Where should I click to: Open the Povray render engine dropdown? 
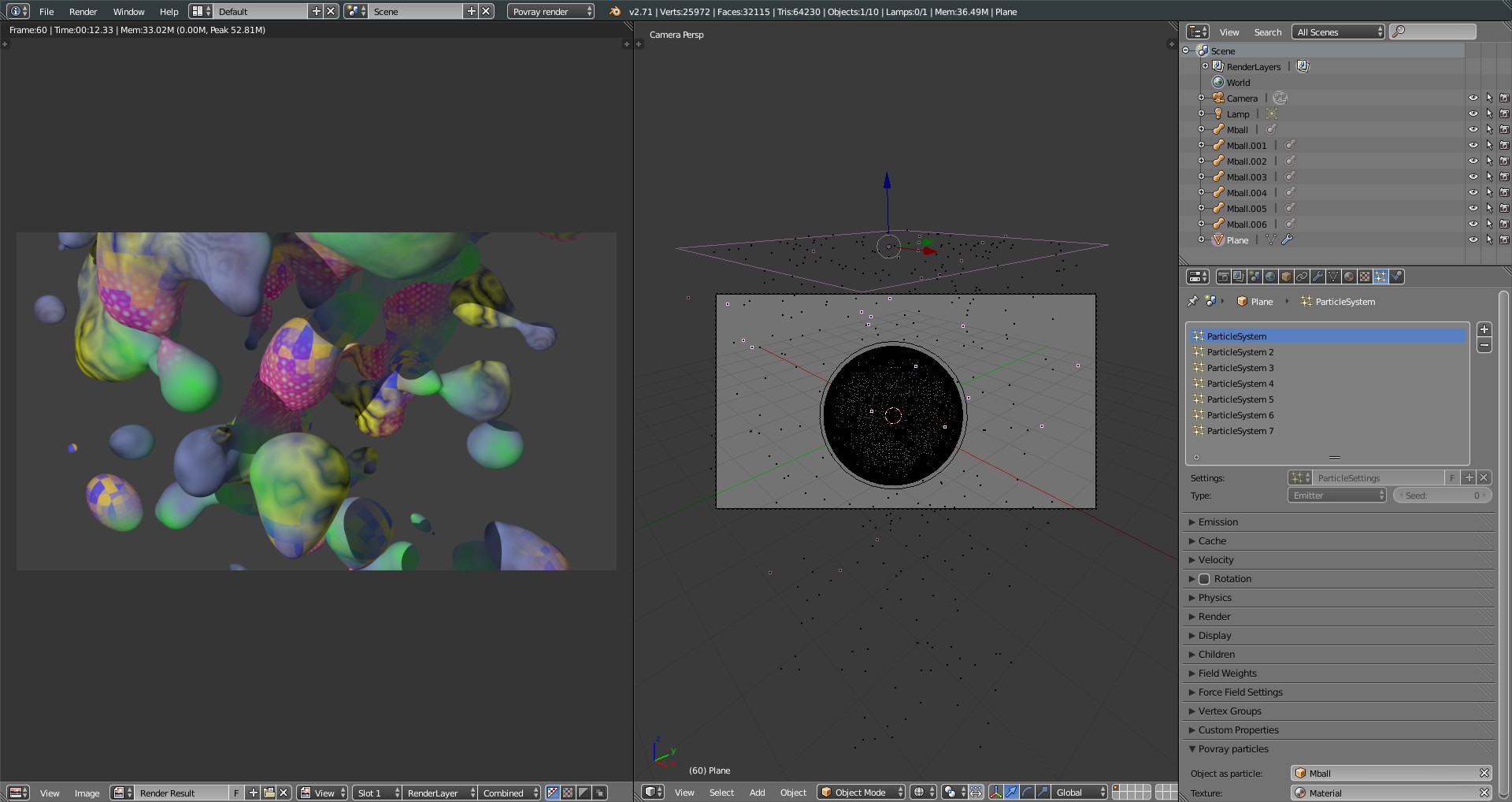550,12
